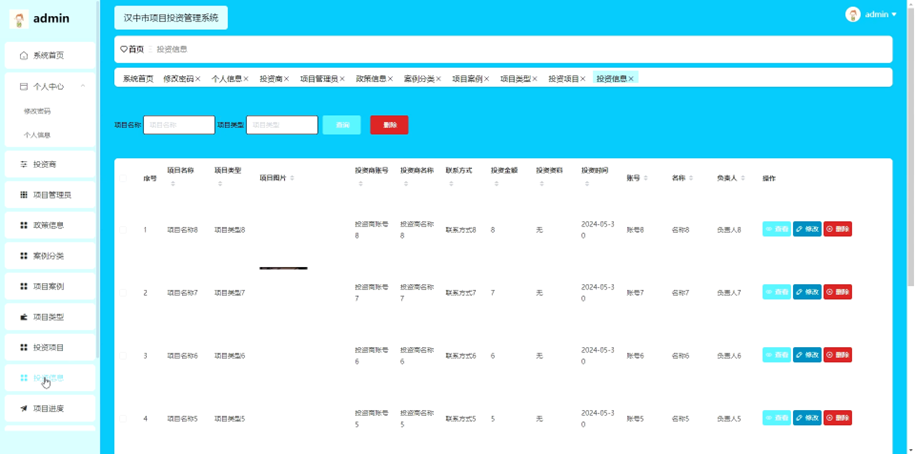Select the 名称5 cell
Viewport: 915px width, 454px height.
(680, 418)
